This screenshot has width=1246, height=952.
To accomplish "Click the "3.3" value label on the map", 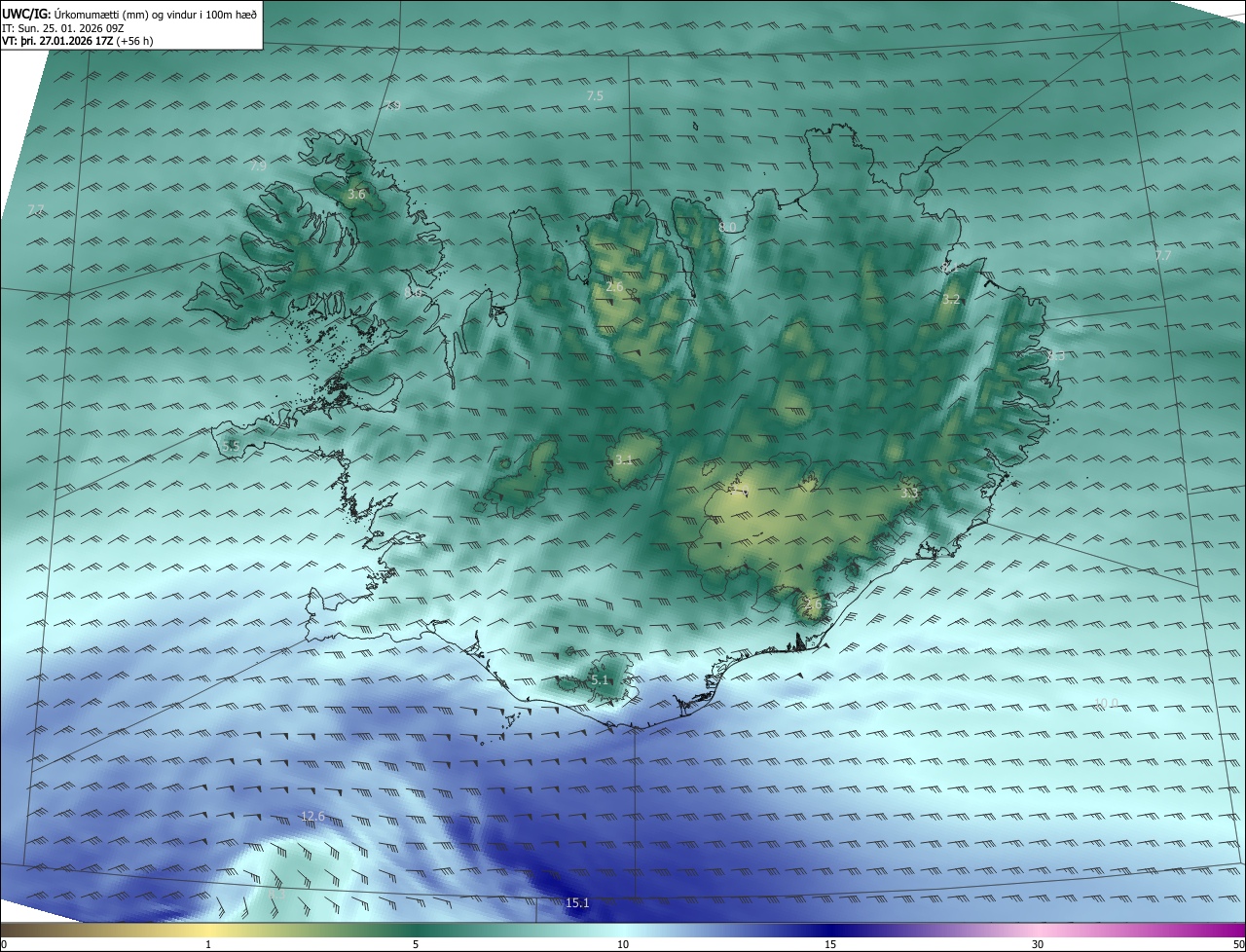I will coord(909,494).
